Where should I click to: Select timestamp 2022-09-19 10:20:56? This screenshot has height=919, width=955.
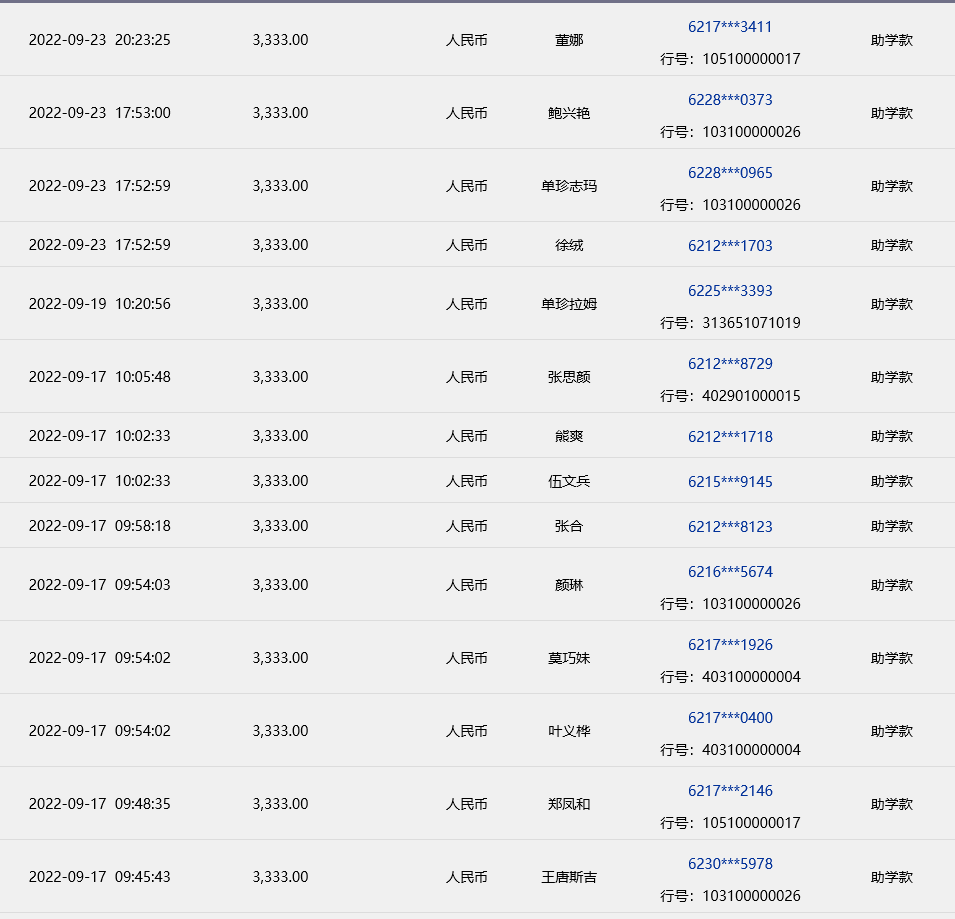[x=99, y=304]
